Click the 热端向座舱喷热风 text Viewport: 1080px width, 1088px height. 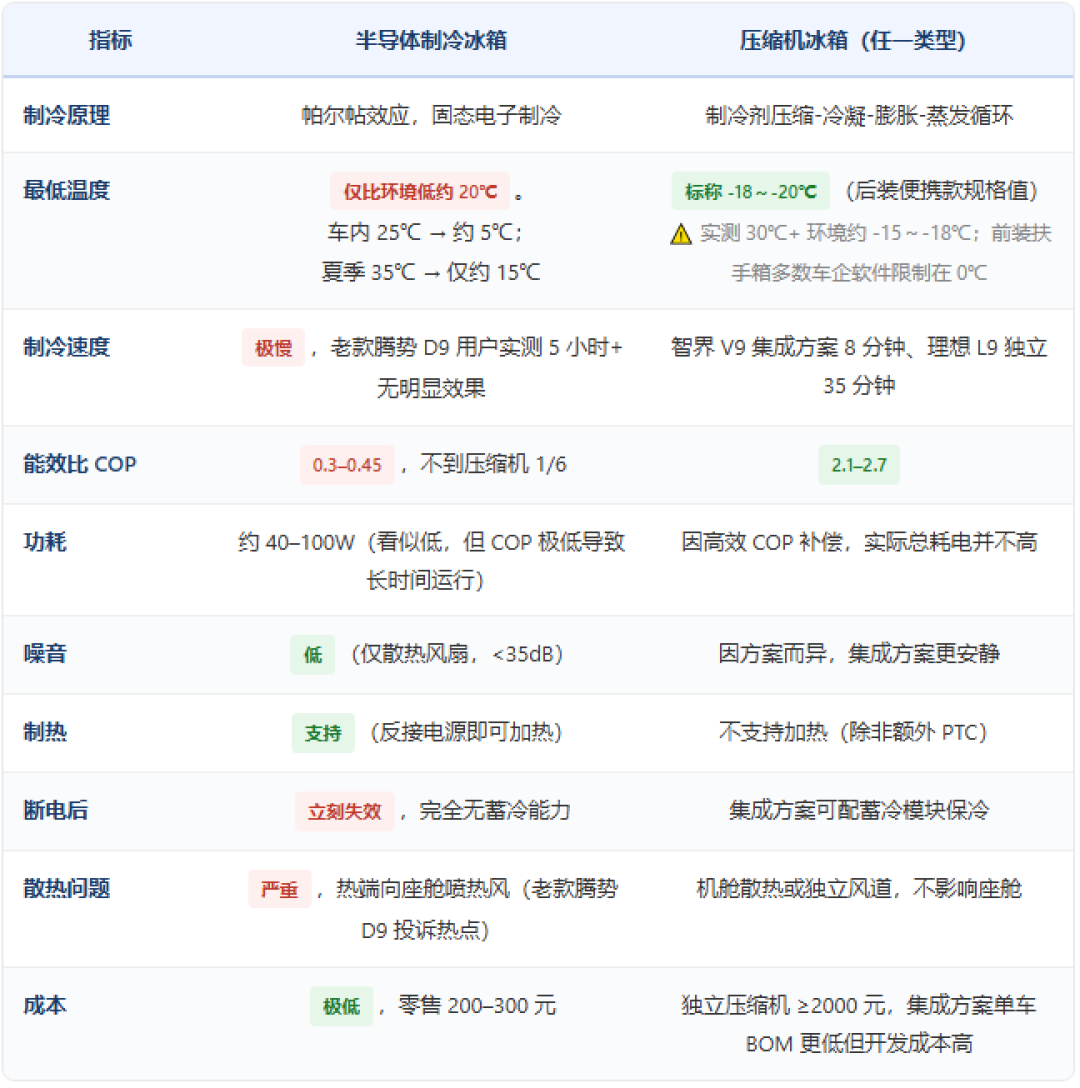(423, 889)
